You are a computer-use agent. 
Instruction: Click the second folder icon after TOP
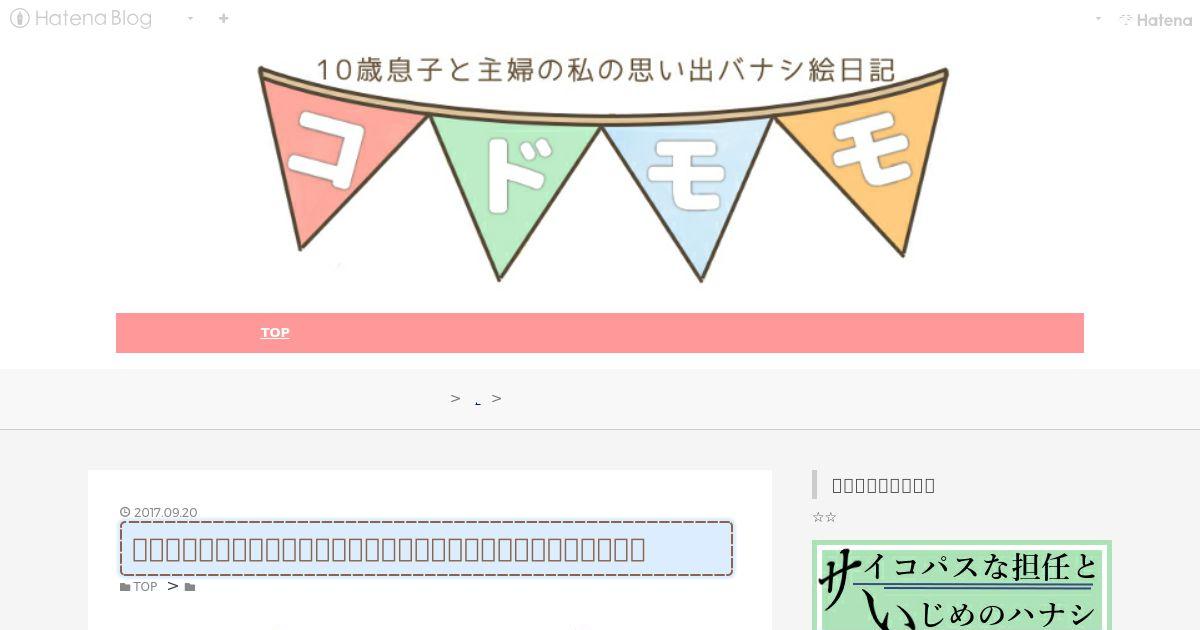pos(190,587)
